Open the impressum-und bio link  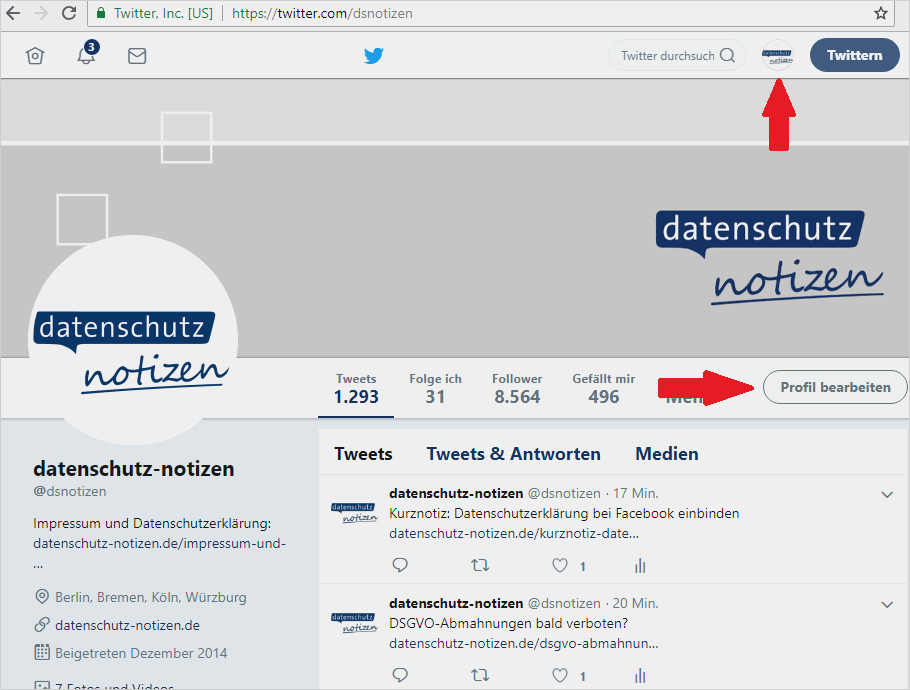tap(159, 544)
